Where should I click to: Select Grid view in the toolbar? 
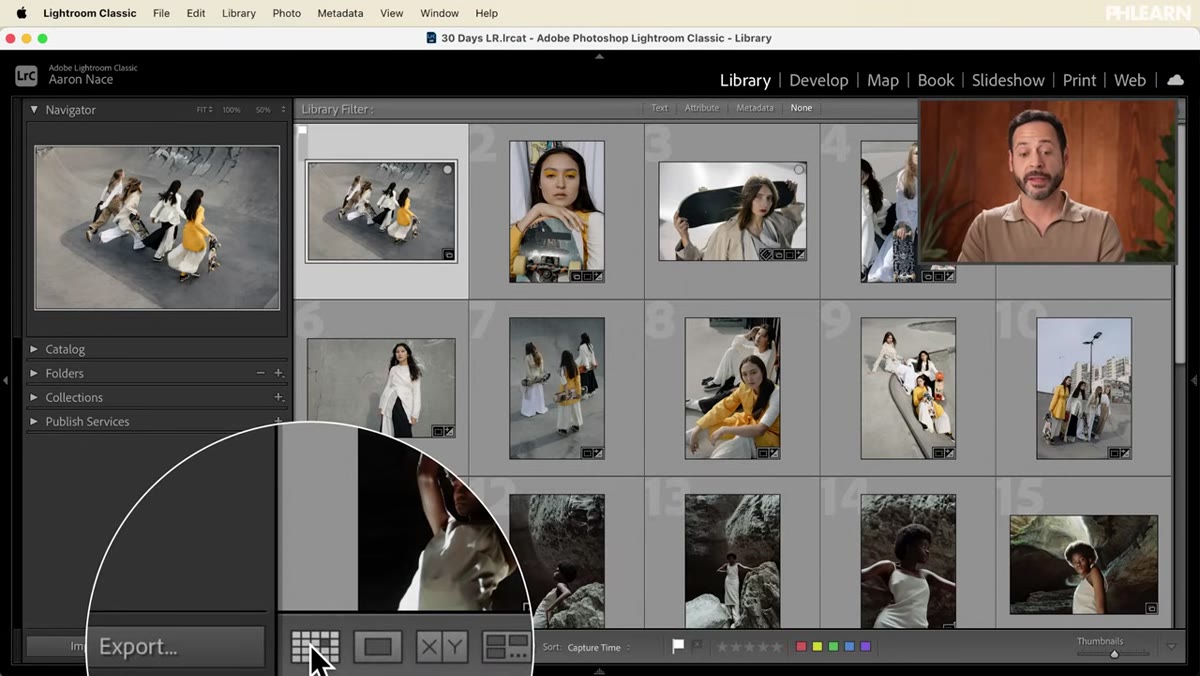click(315, 647)
